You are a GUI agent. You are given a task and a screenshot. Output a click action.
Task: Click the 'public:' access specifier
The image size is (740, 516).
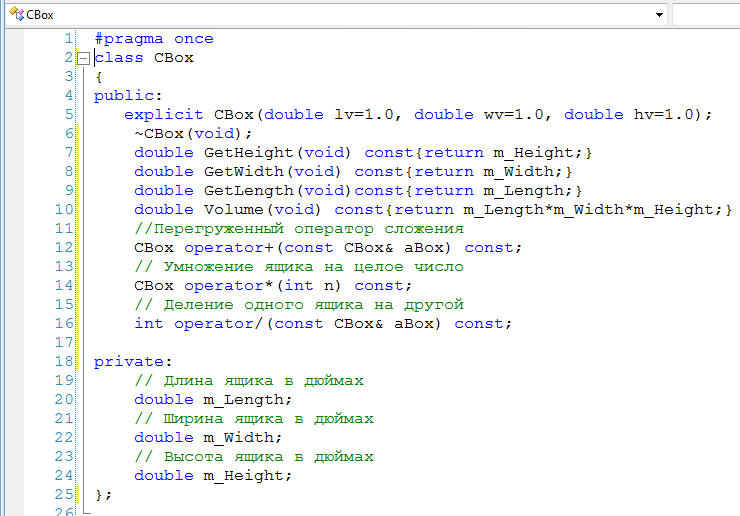point(128,96)
